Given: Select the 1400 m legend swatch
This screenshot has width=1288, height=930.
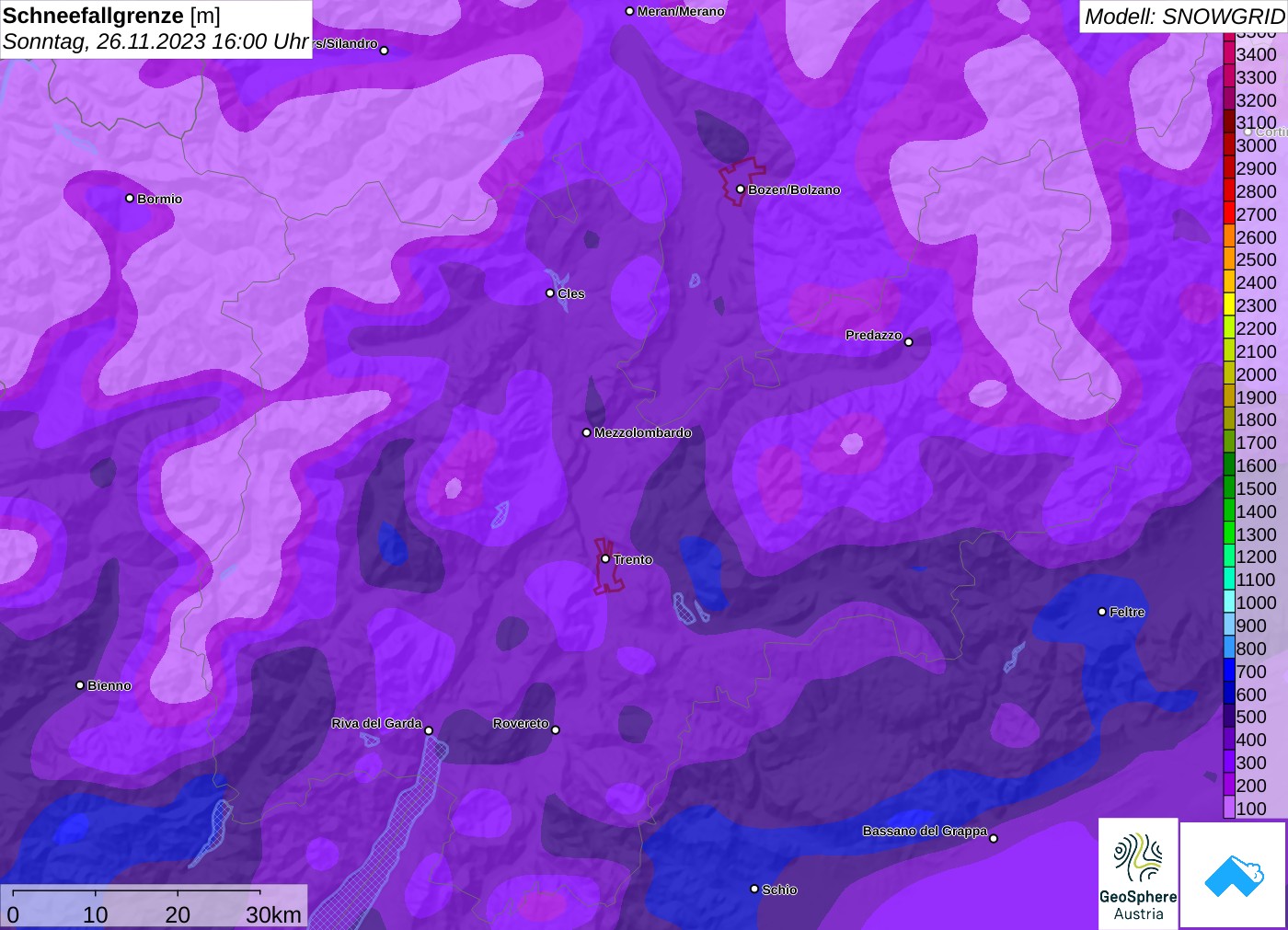Looking at the screenshot, I should coord(1228,511).
